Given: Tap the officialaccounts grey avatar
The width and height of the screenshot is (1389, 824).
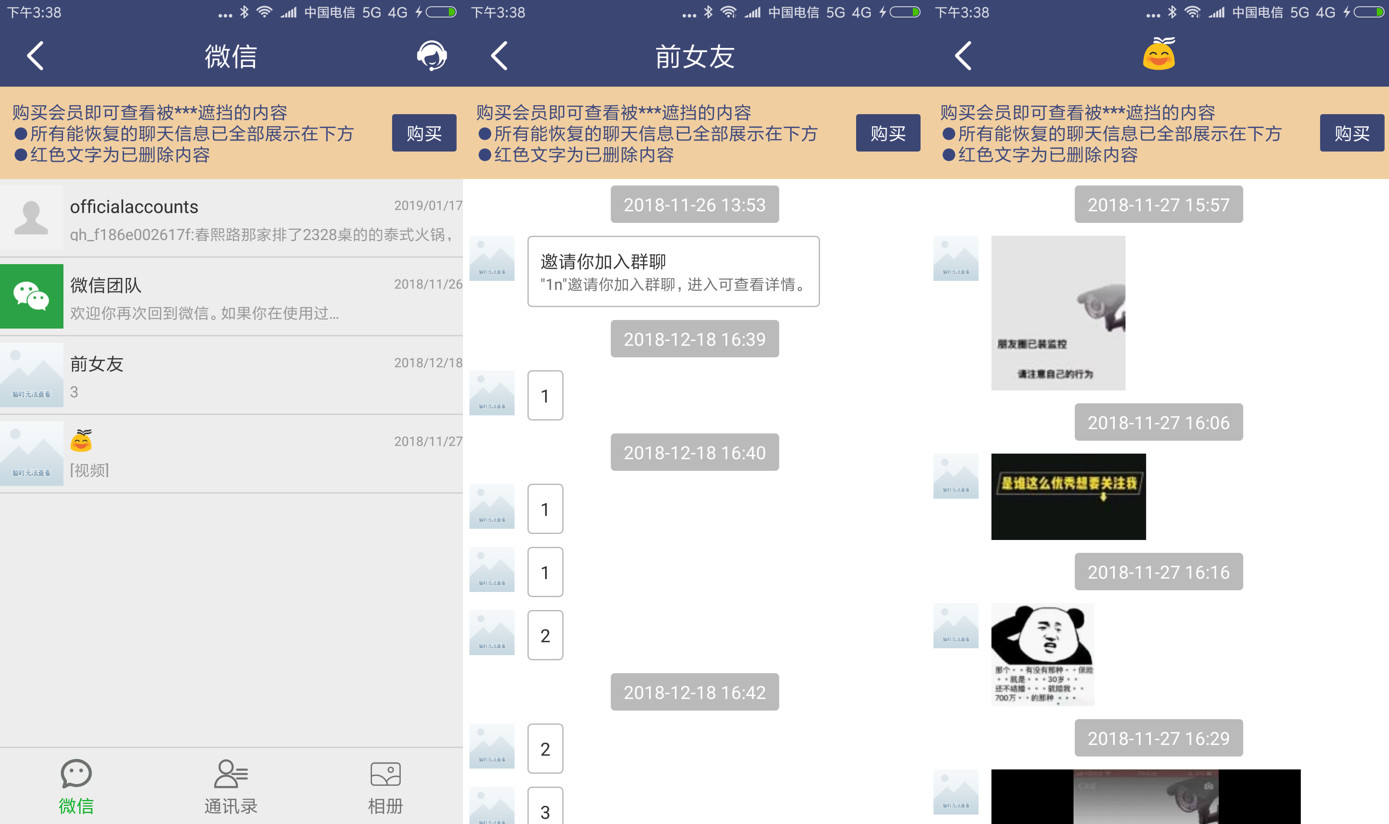Looking at the screenshot, I should click(x=32, y=217).
